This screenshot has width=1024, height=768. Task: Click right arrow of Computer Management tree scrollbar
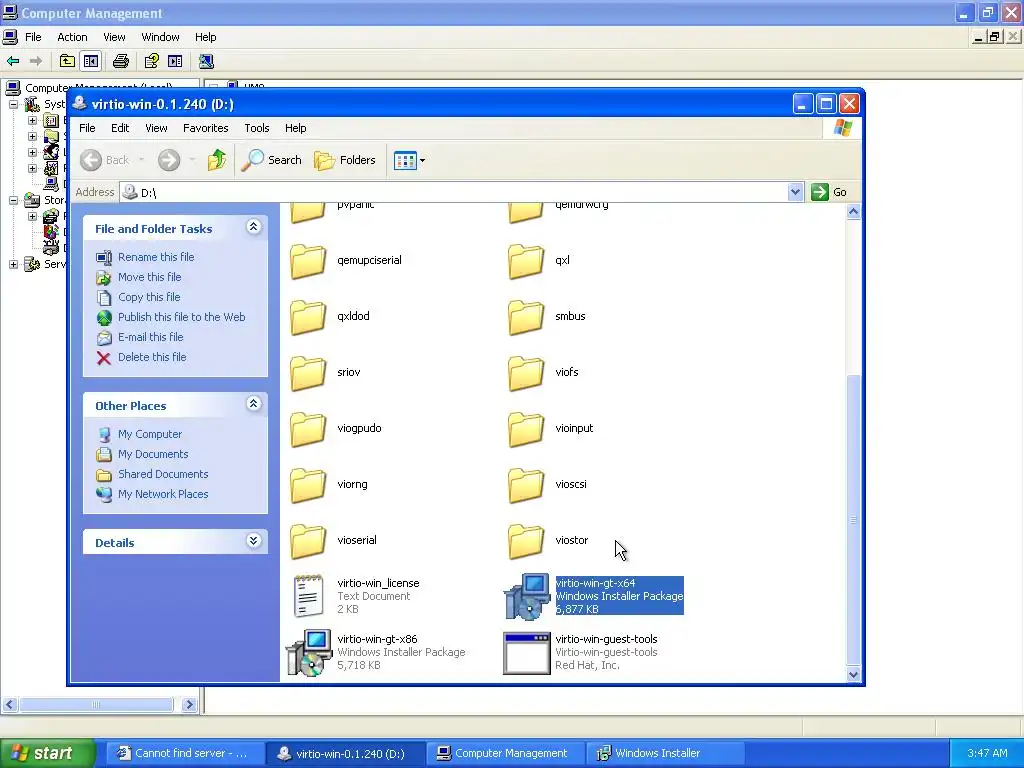189,705
